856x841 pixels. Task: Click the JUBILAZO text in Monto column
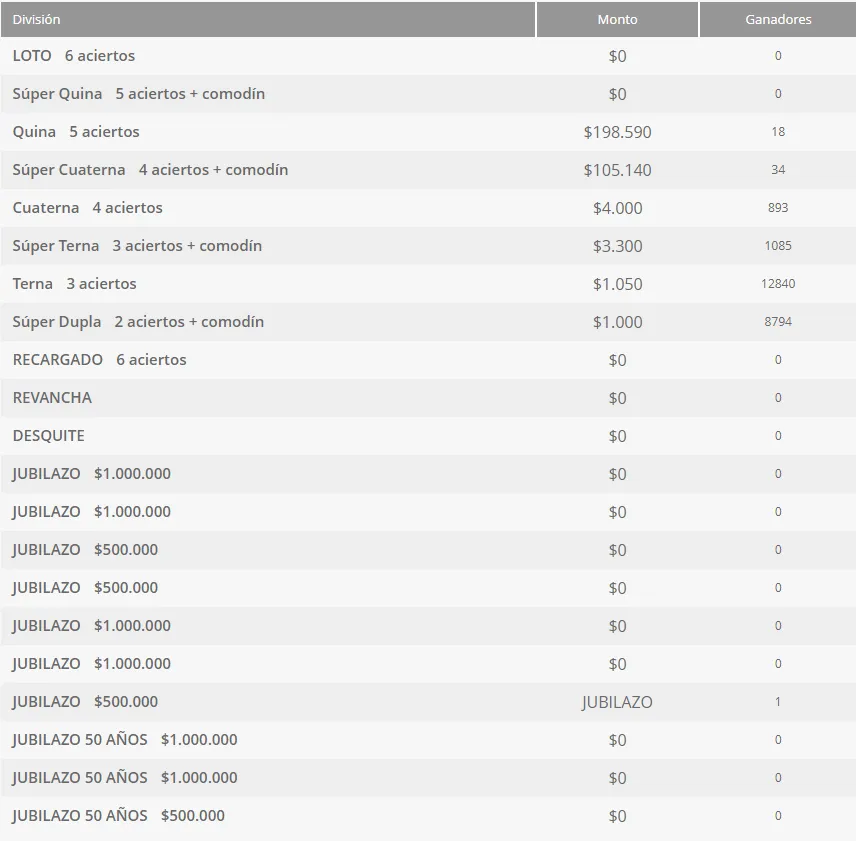(x=617, y=702)
